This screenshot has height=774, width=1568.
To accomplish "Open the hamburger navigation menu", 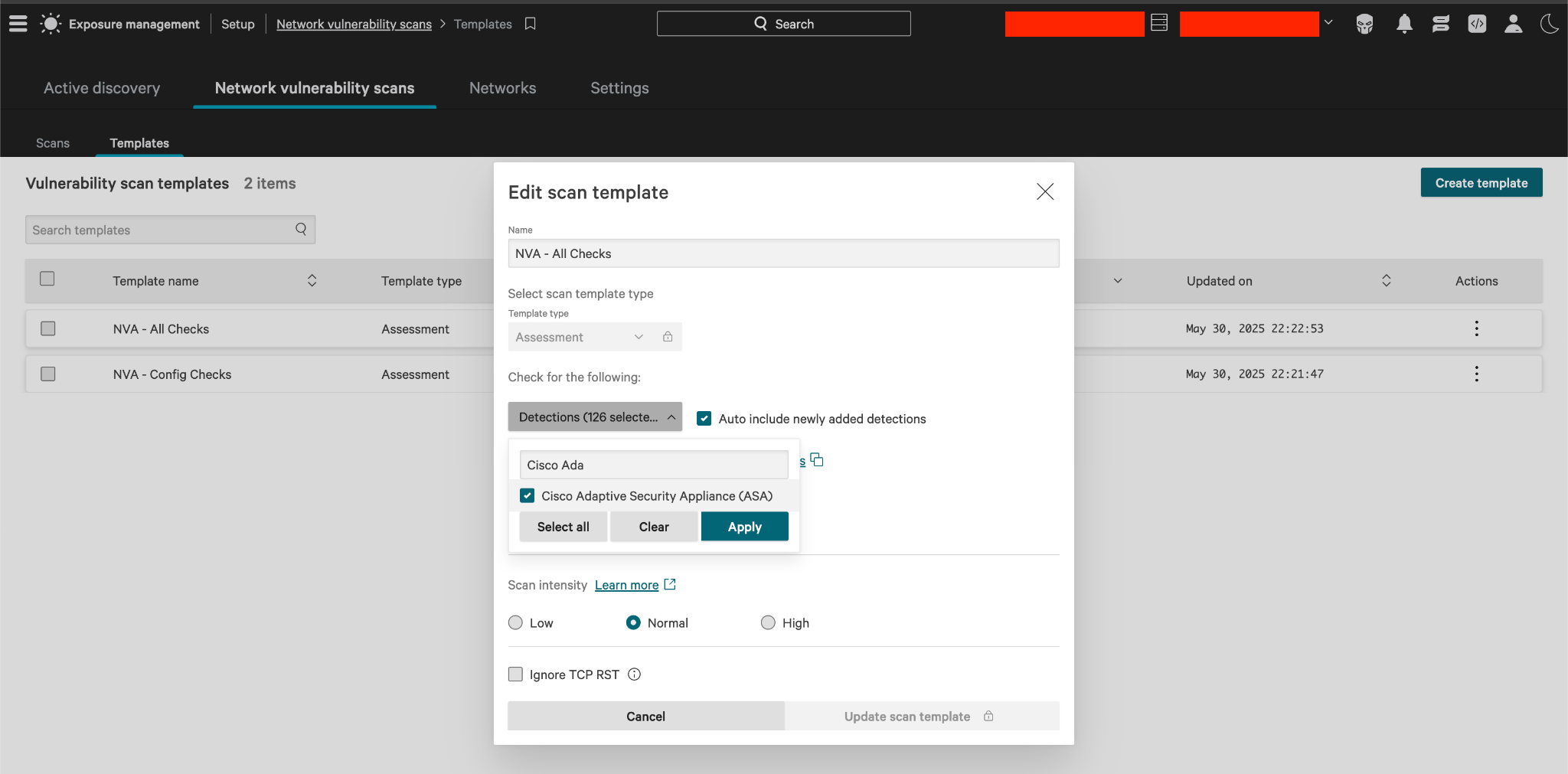I will click(18, 24).
